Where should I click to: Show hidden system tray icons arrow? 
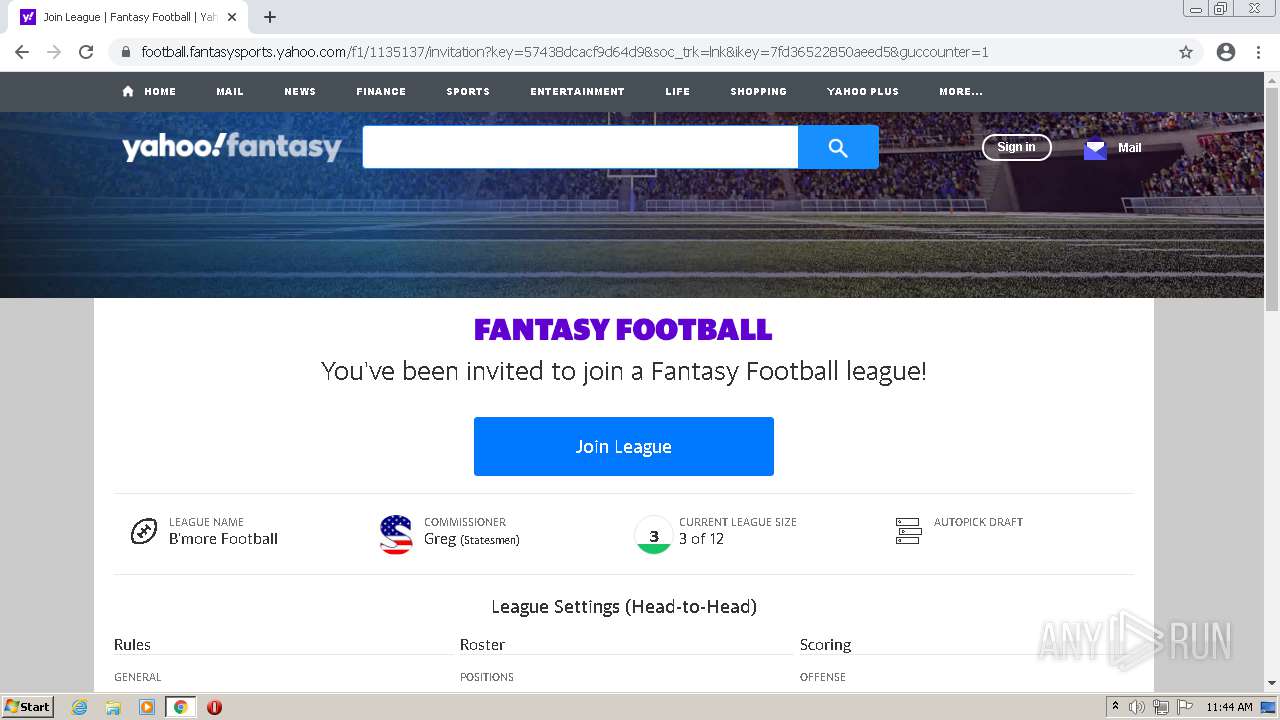[1115, 706]
